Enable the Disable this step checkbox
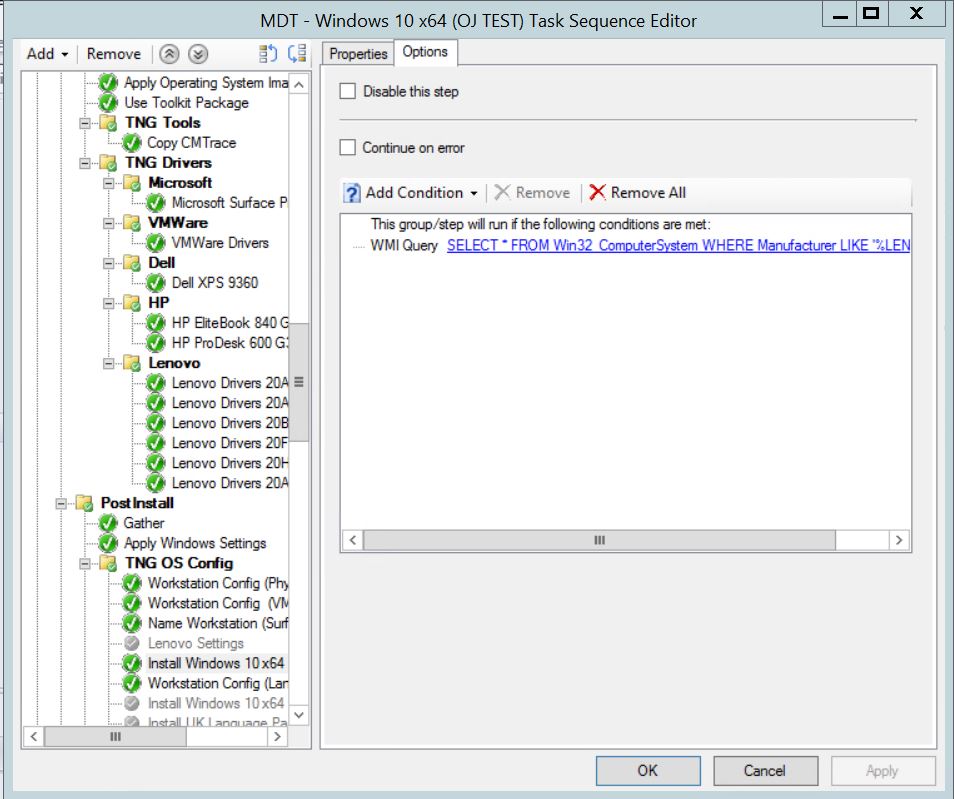 coord(348,90)
